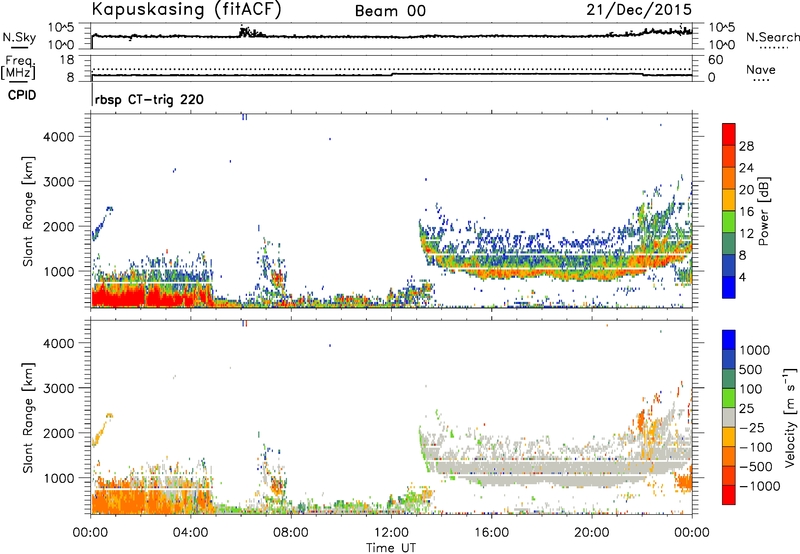This screenshot has height=554, width=800.
Task: Click the '3000' range tick of power panel
Action: [59, 182]
